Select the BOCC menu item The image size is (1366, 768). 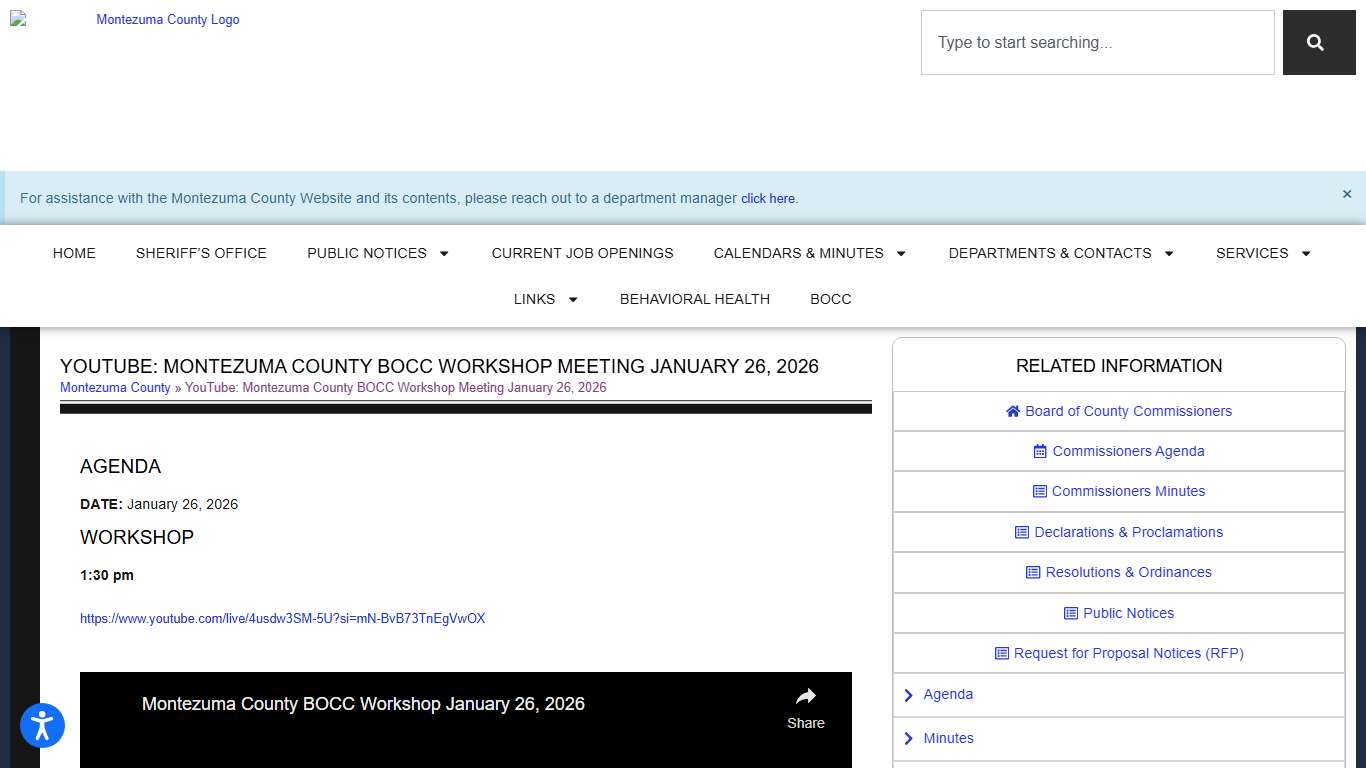tap(830, 299)
